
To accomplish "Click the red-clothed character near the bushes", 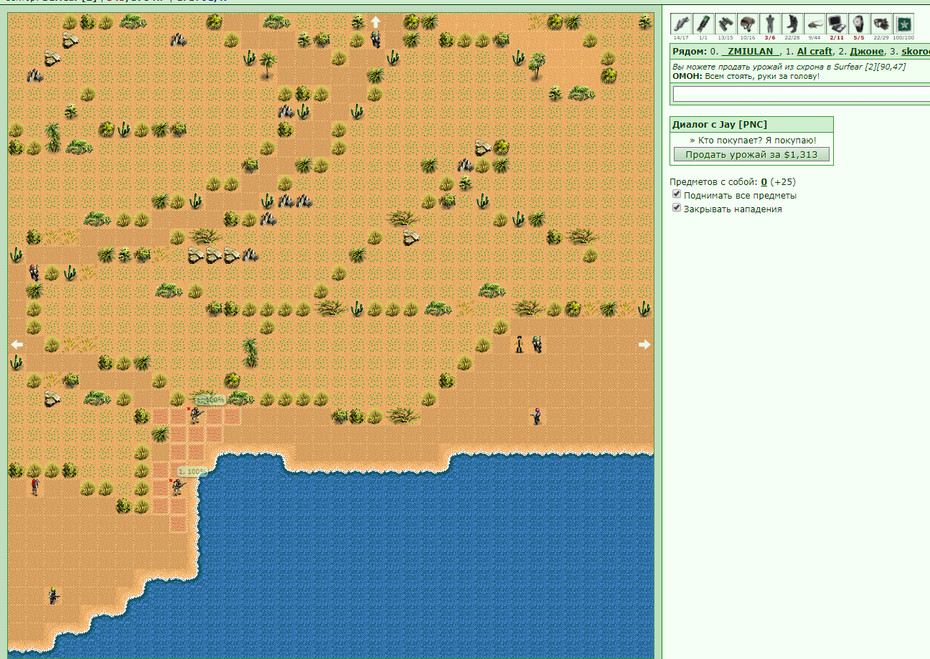I will coord(34,486).
